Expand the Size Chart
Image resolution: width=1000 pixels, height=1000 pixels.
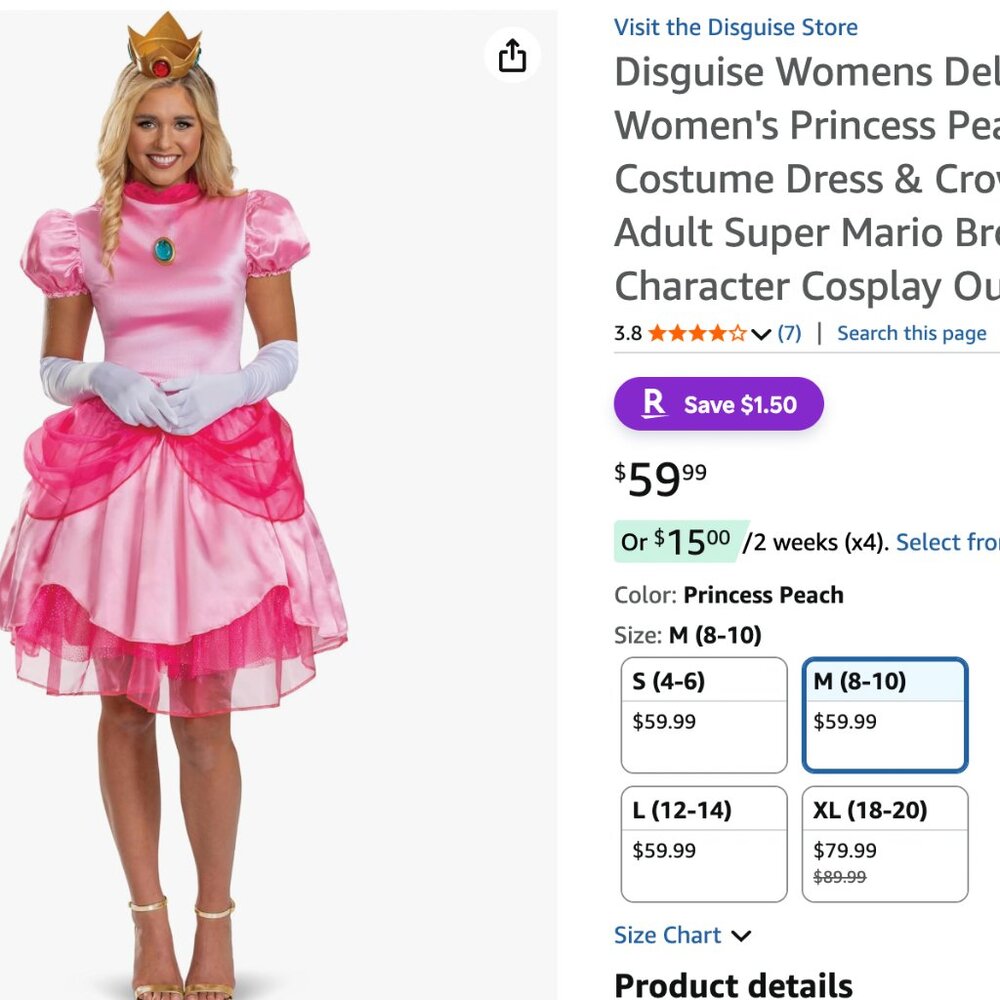(x=668, y=935)
